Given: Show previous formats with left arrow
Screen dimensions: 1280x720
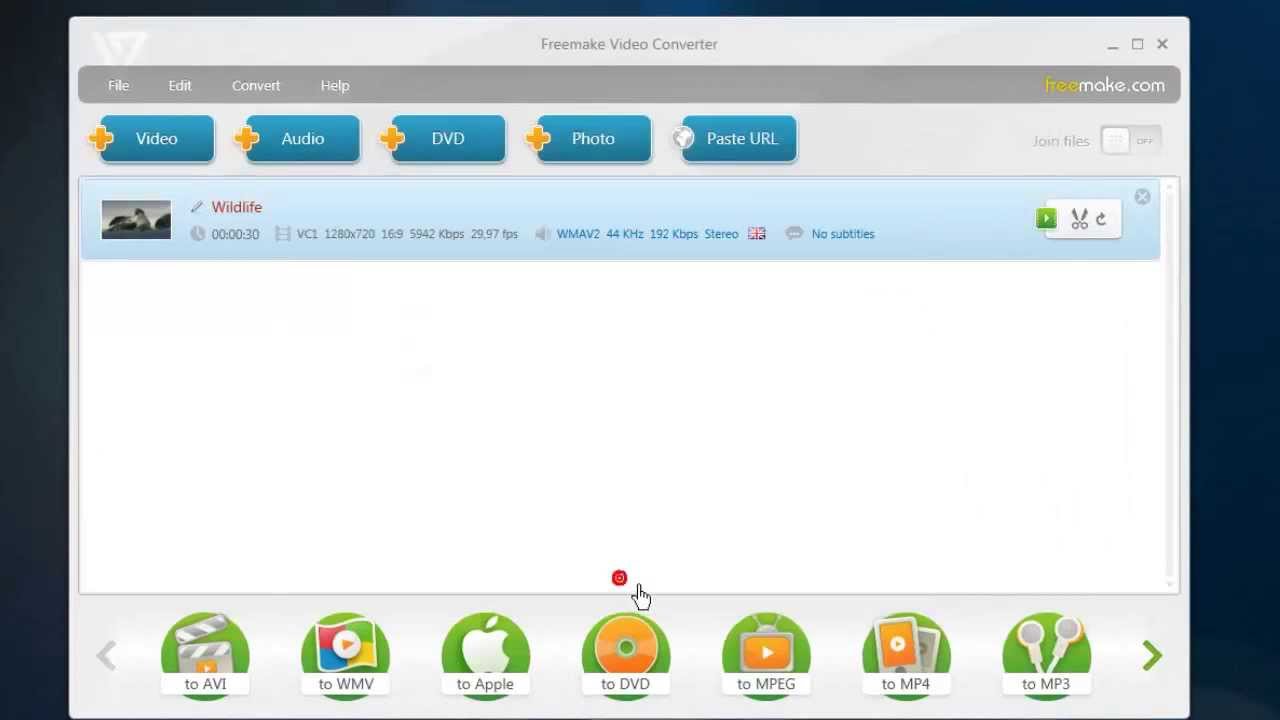Looking at the screenshot, I should point(106,656).
